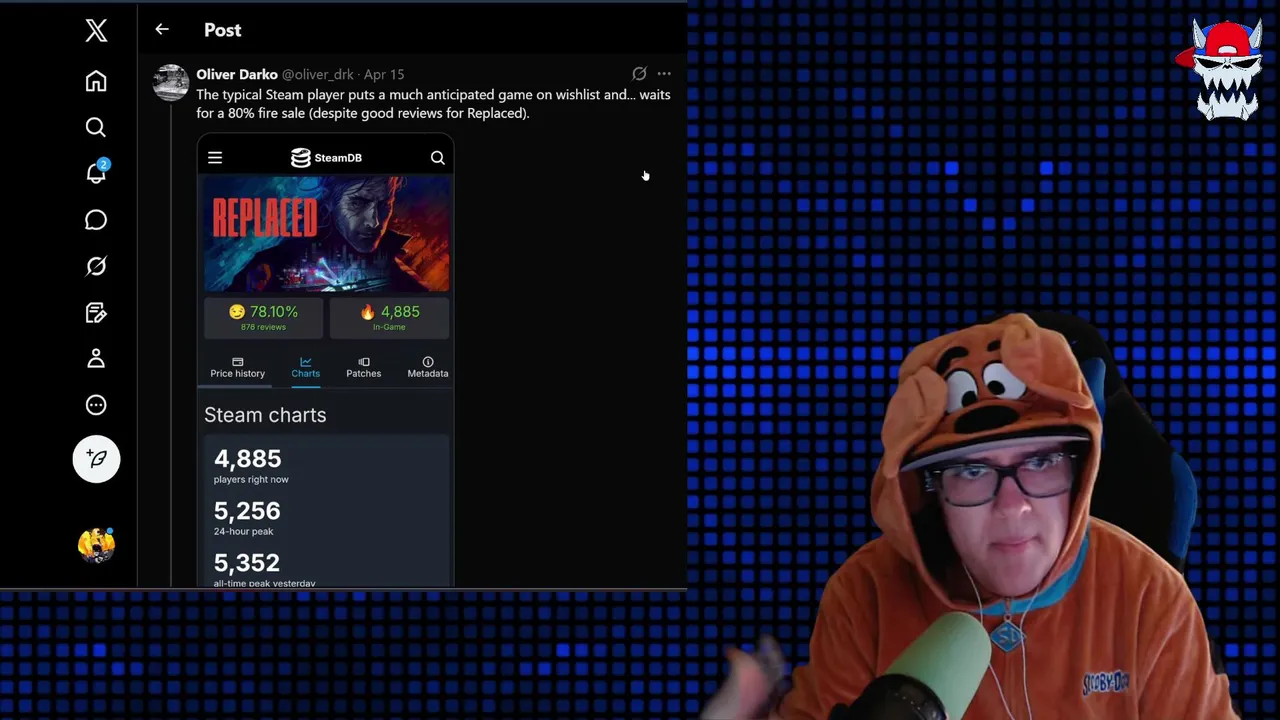The width and height of the screenshot is (1280, 720).
Task: Compose a new post button
Action: (x=96, y=459)
